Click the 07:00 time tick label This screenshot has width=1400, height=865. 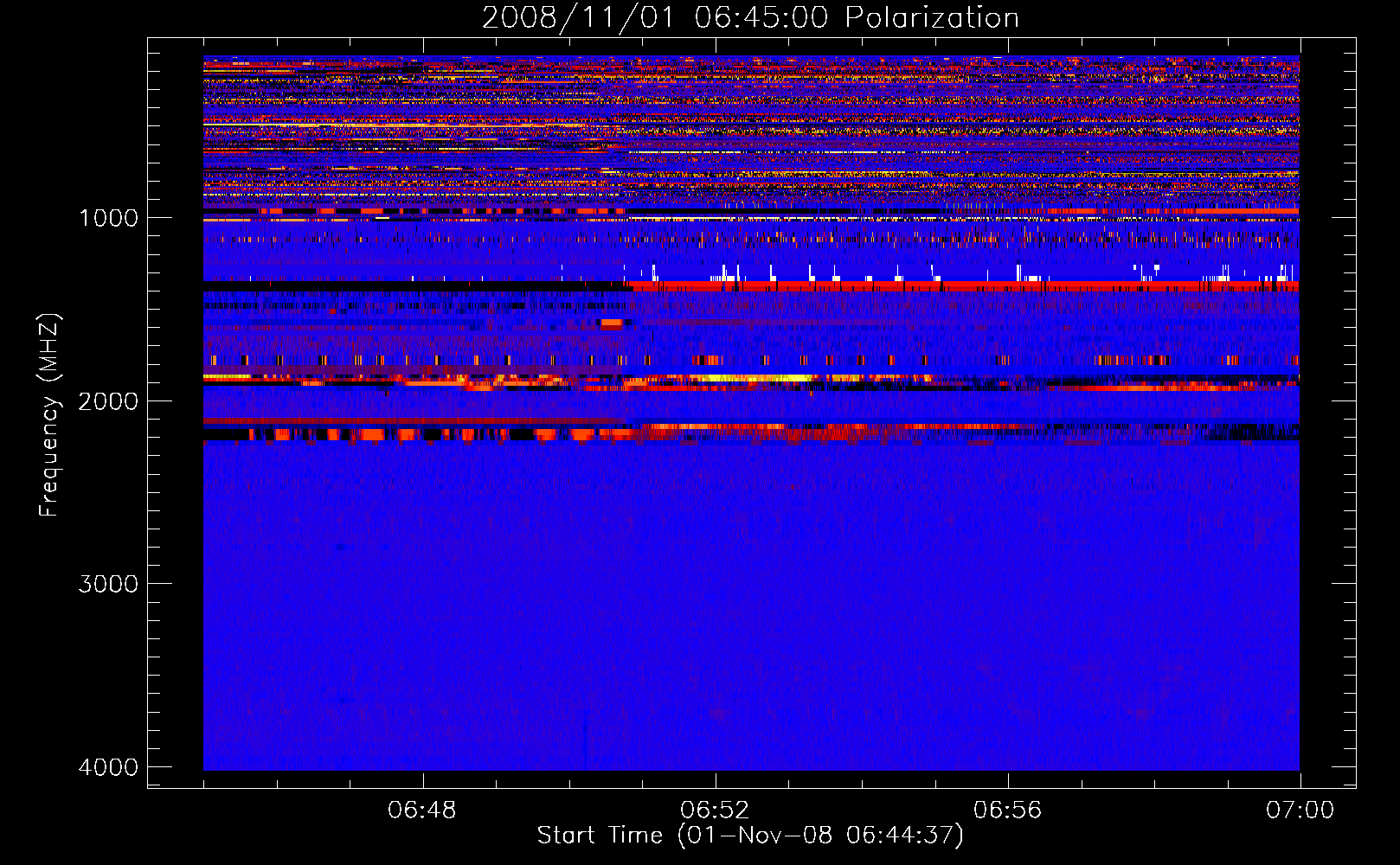tap(1300, 811)
